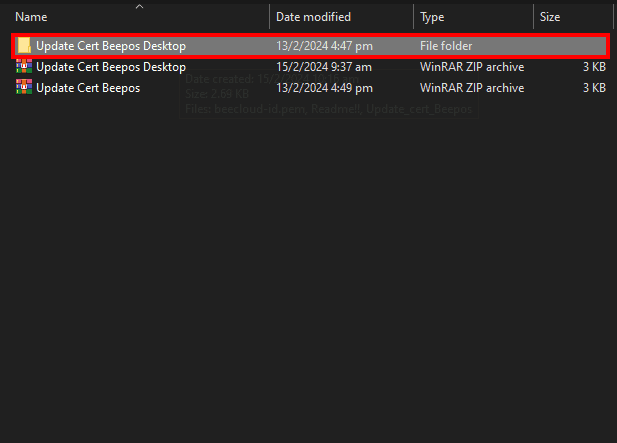The width and height of the screenshot is (617, 443).
Task: Click the 13/2/2024 4:49 pm modified date
Action: (x=324, y=88)
